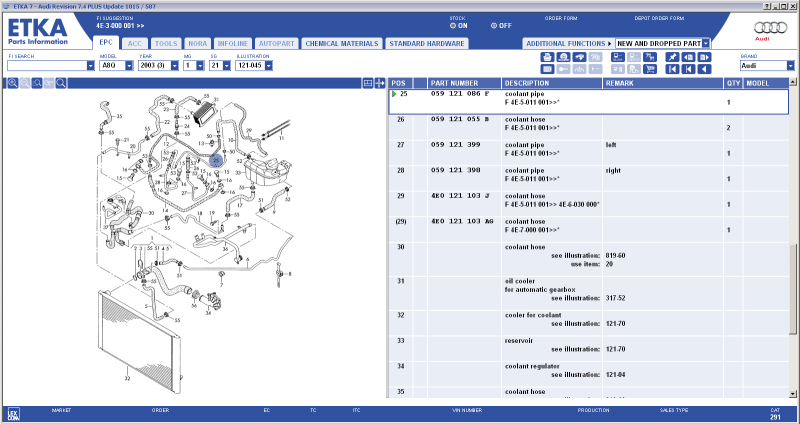
Task: Click the QTY column header
Action: (733, 83)
